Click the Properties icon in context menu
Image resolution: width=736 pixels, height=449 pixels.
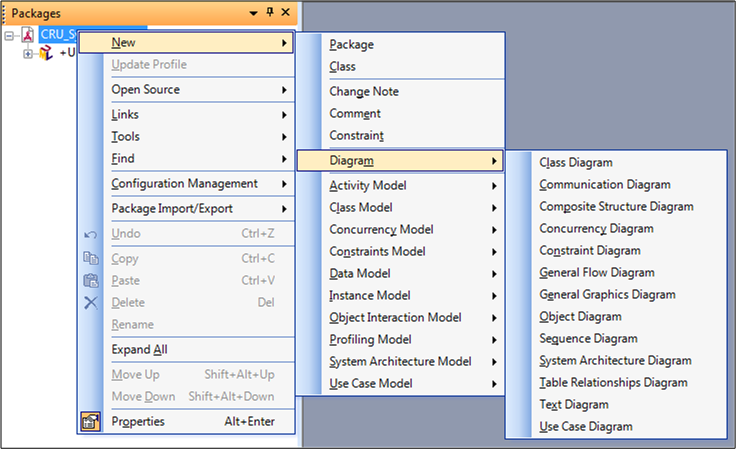click(91, 422)
